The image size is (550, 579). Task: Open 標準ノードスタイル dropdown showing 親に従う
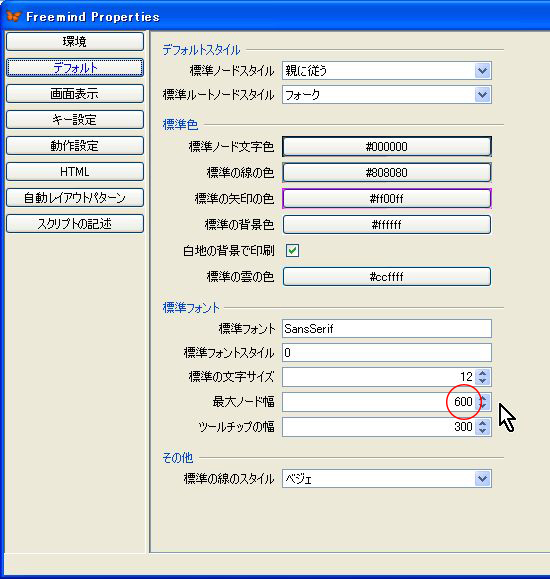tap(387, 71)
